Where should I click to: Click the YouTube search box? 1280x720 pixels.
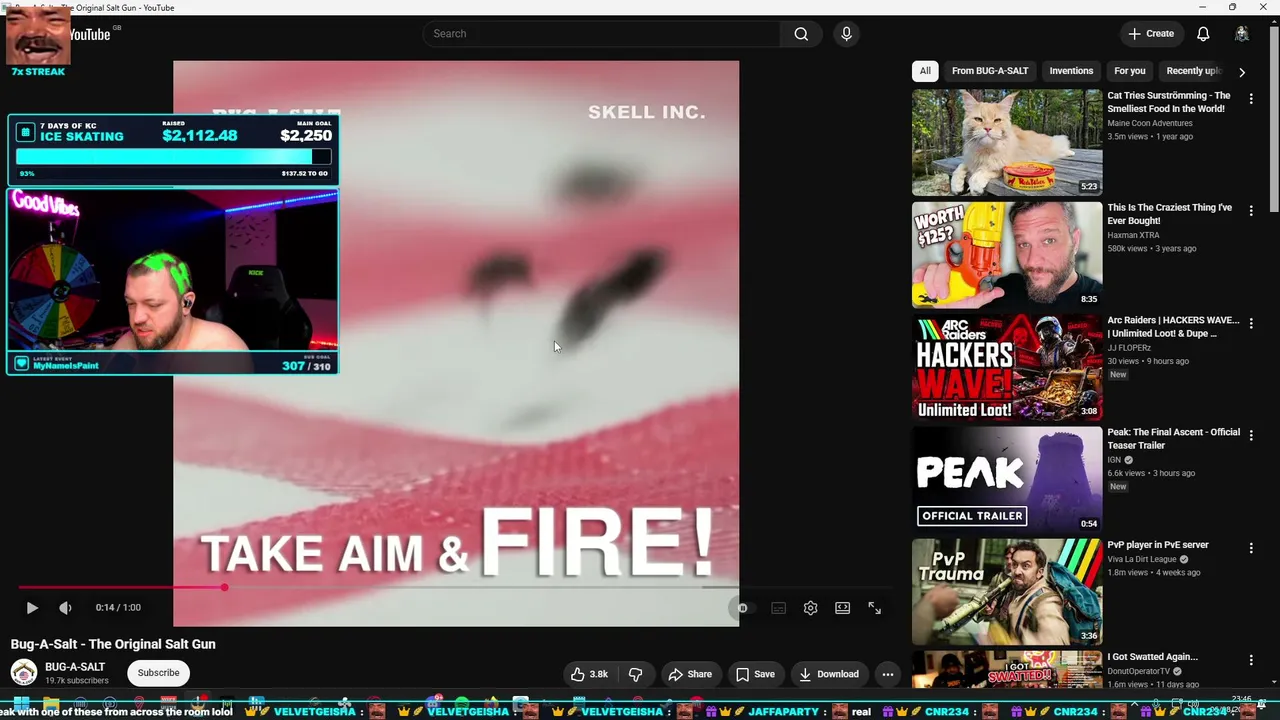pos(602,34)
